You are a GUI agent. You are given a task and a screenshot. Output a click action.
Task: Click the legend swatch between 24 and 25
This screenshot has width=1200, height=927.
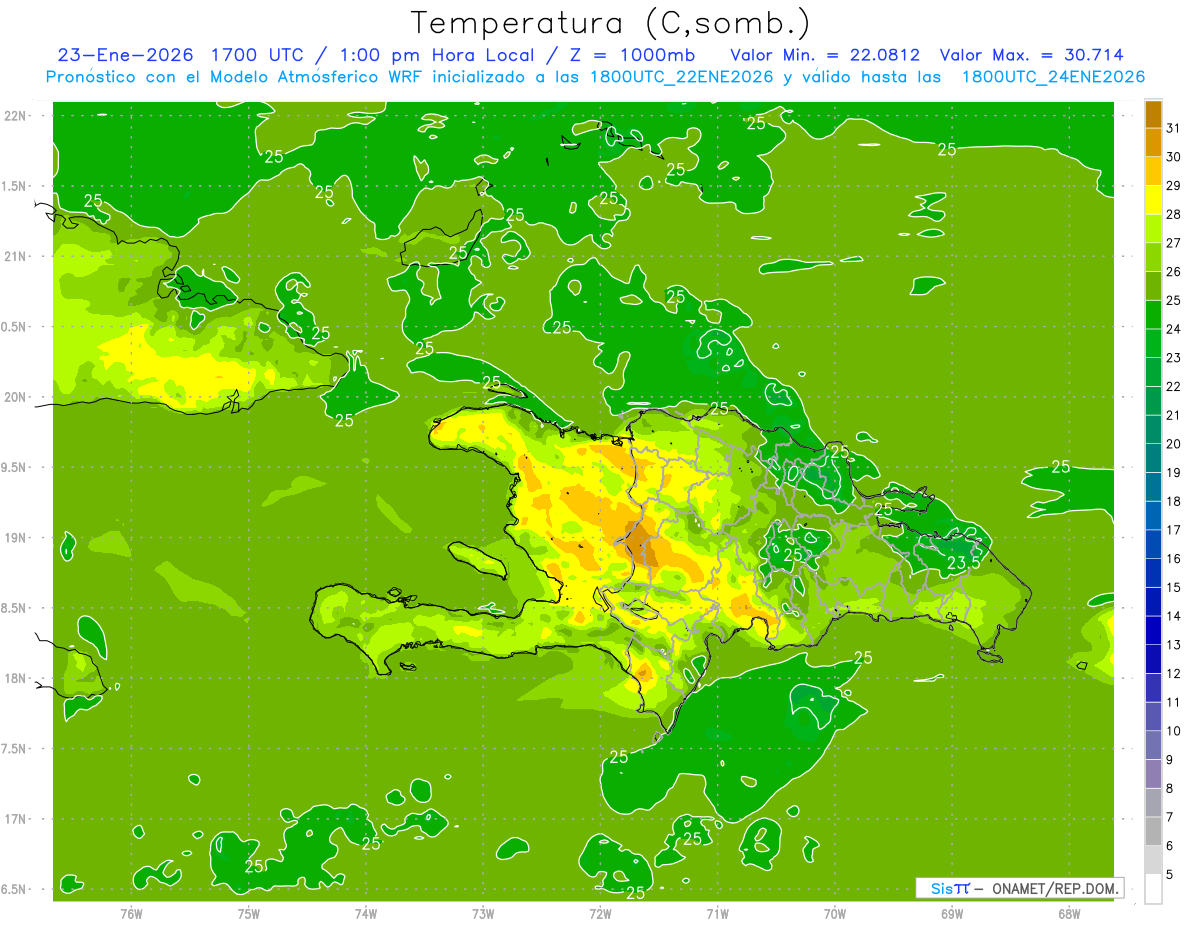tap(1153, 314)
